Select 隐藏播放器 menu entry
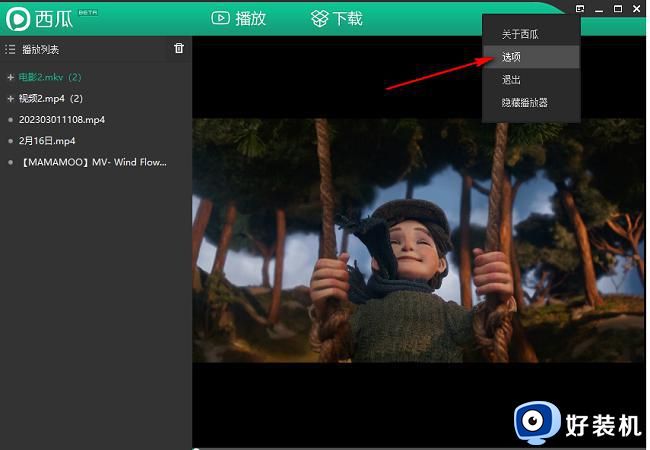This screenshot has height=450, width=650. coord(531,102)
